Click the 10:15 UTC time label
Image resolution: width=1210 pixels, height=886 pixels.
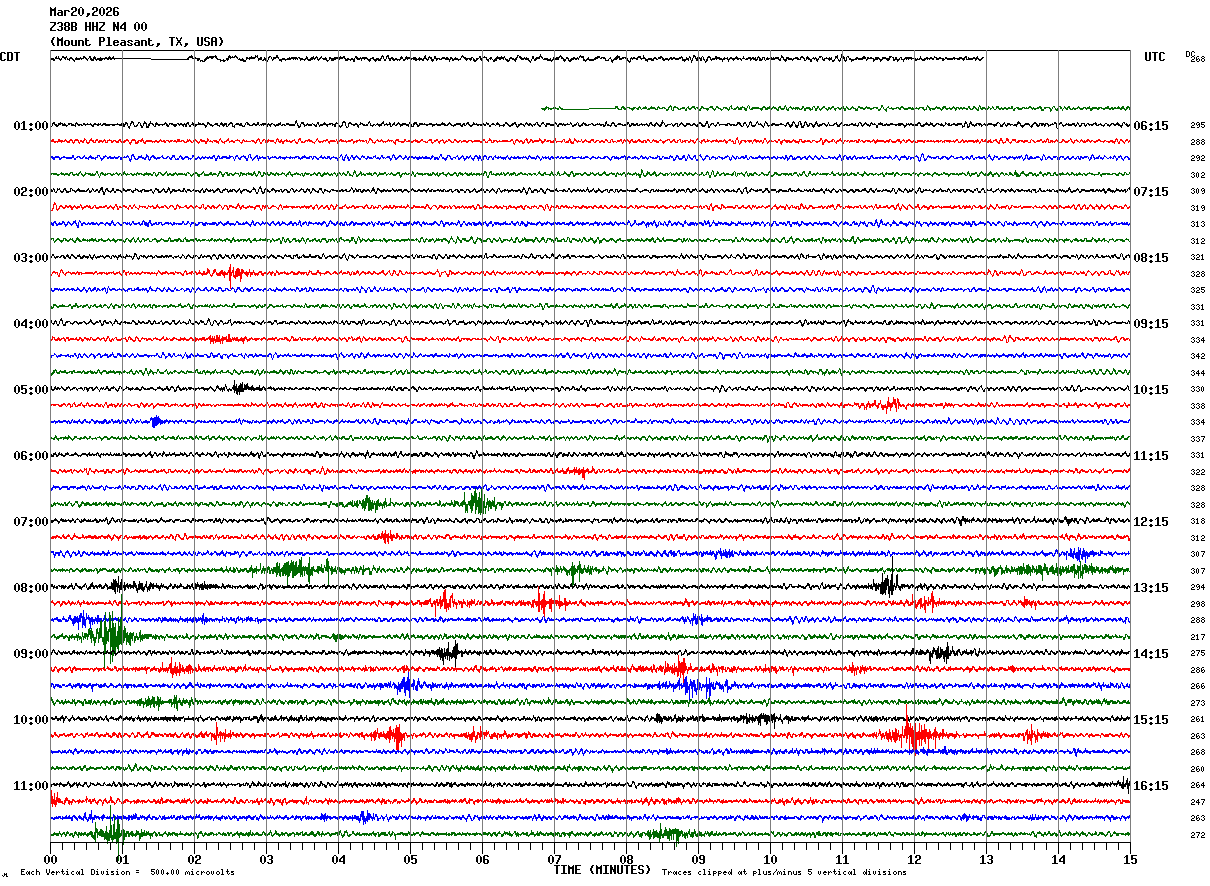tap(1151, 390)
